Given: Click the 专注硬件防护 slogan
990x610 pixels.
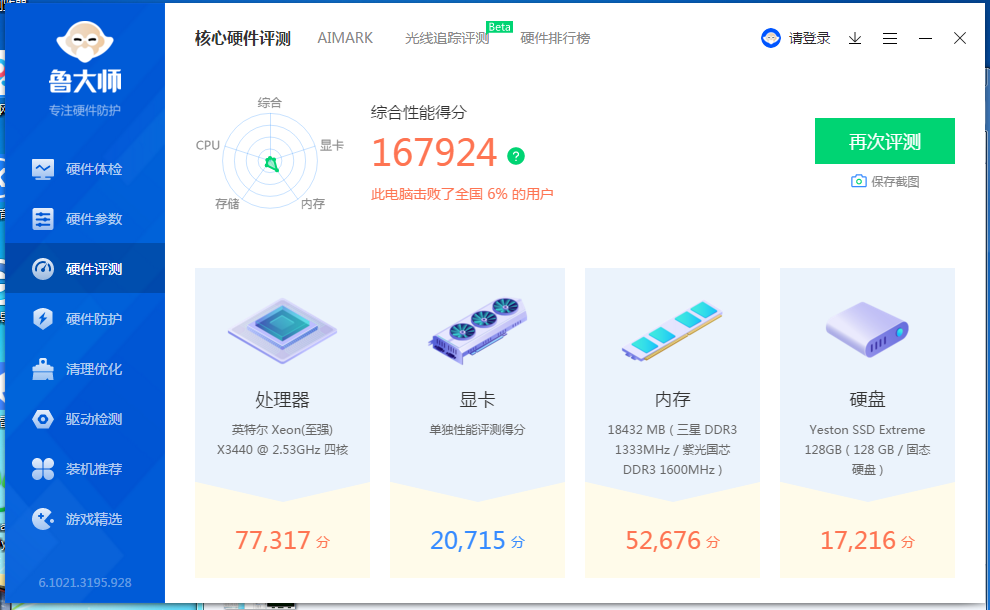Looking at the screenshot, I should pos(85,111).
